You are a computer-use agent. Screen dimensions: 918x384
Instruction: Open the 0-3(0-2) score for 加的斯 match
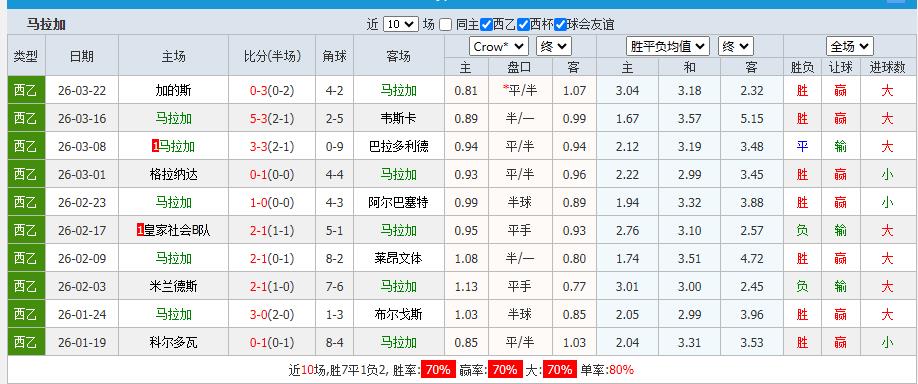(x=272, y=91)
